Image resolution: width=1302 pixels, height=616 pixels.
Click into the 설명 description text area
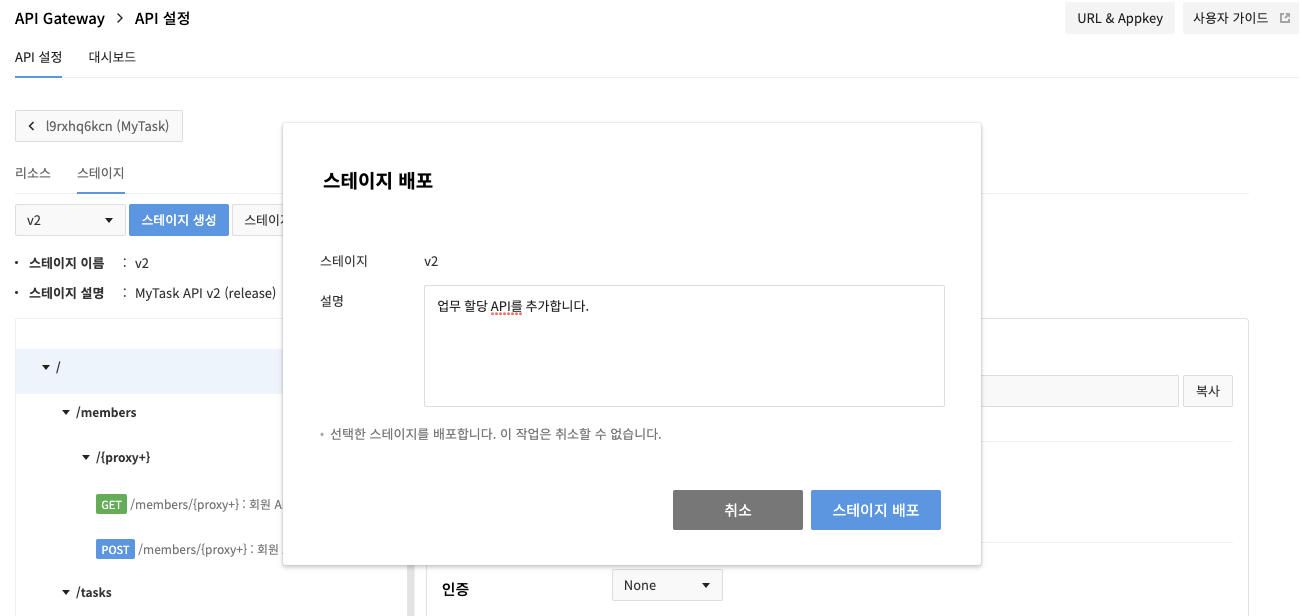684,346
